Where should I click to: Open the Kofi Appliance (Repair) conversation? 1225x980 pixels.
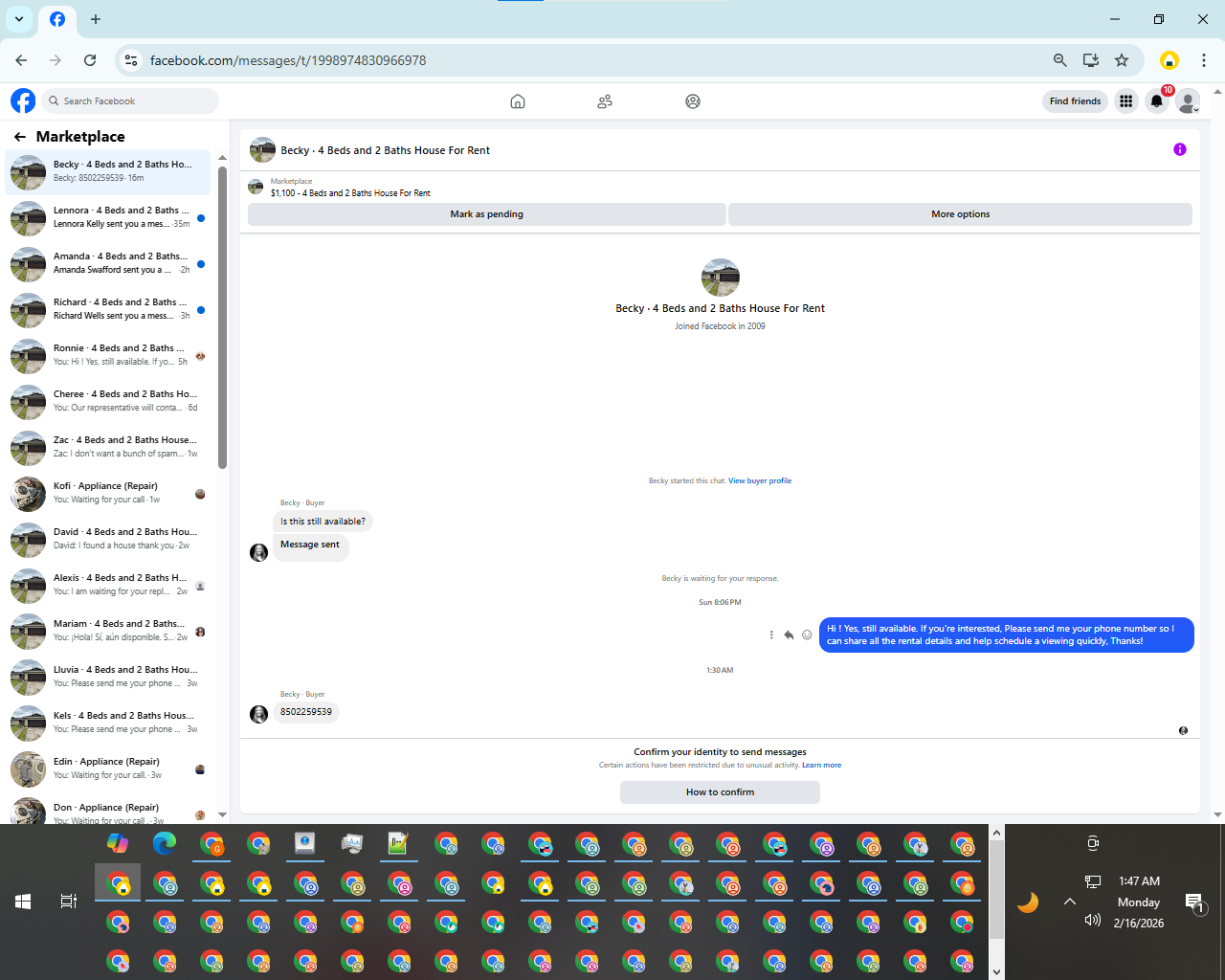pyautogui.click(x=107, y=493)
